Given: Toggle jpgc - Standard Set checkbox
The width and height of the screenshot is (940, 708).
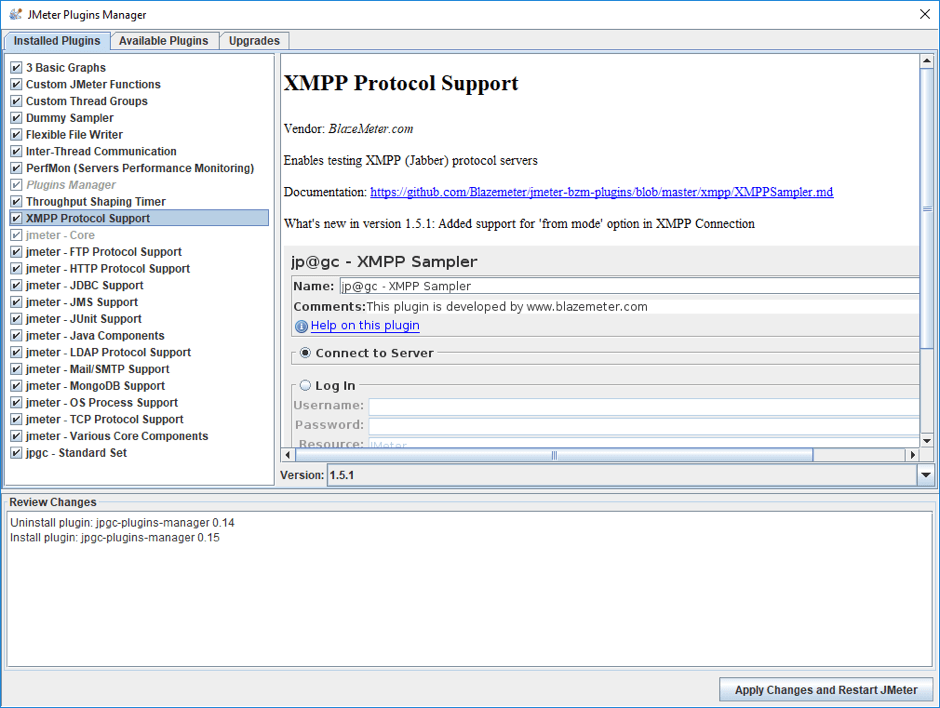Looking at the screenshot, I should click(x=16, y=453).
